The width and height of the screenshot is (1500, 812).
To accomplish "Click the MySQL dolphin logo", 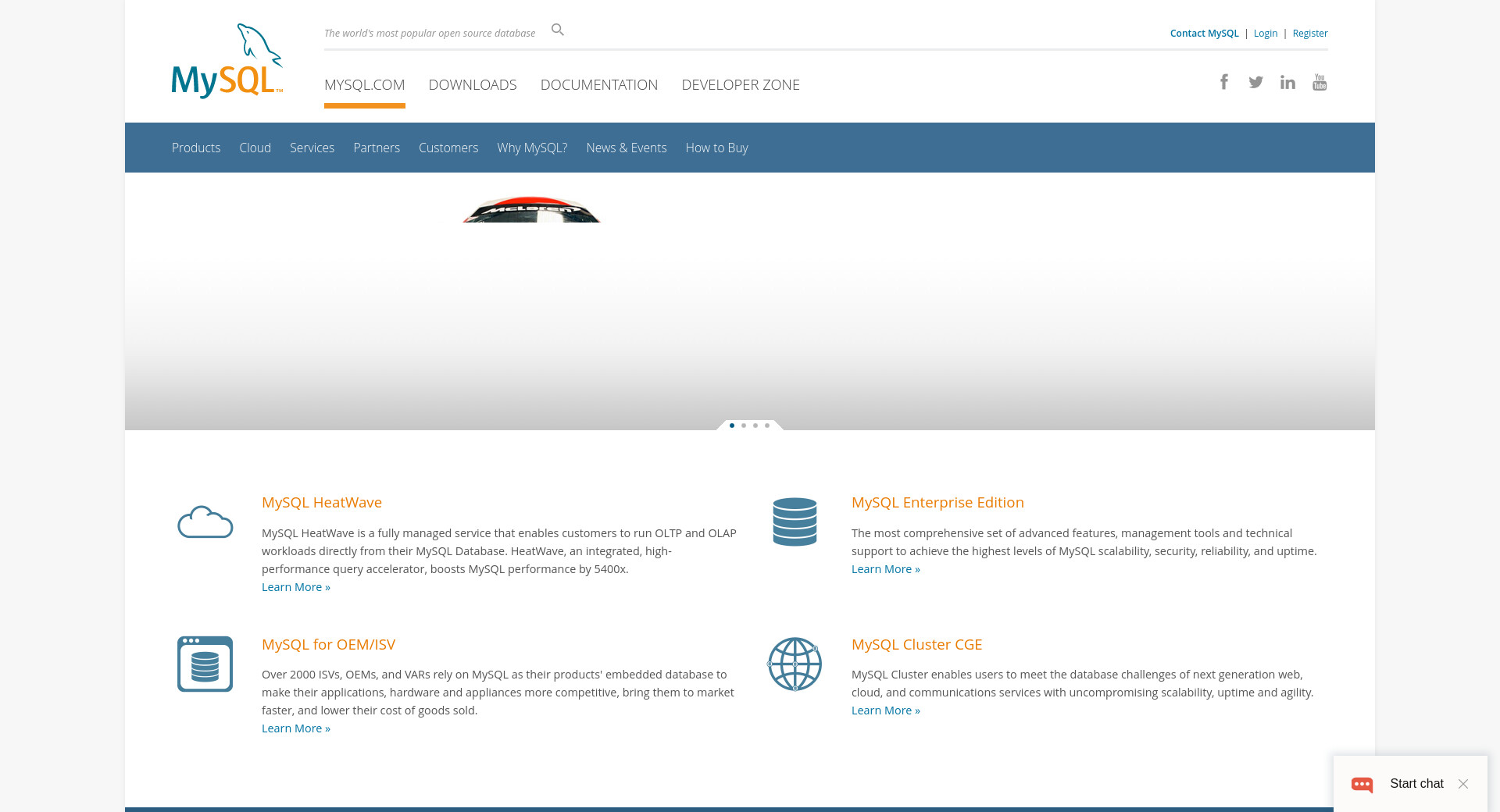I will pos(227,62).
